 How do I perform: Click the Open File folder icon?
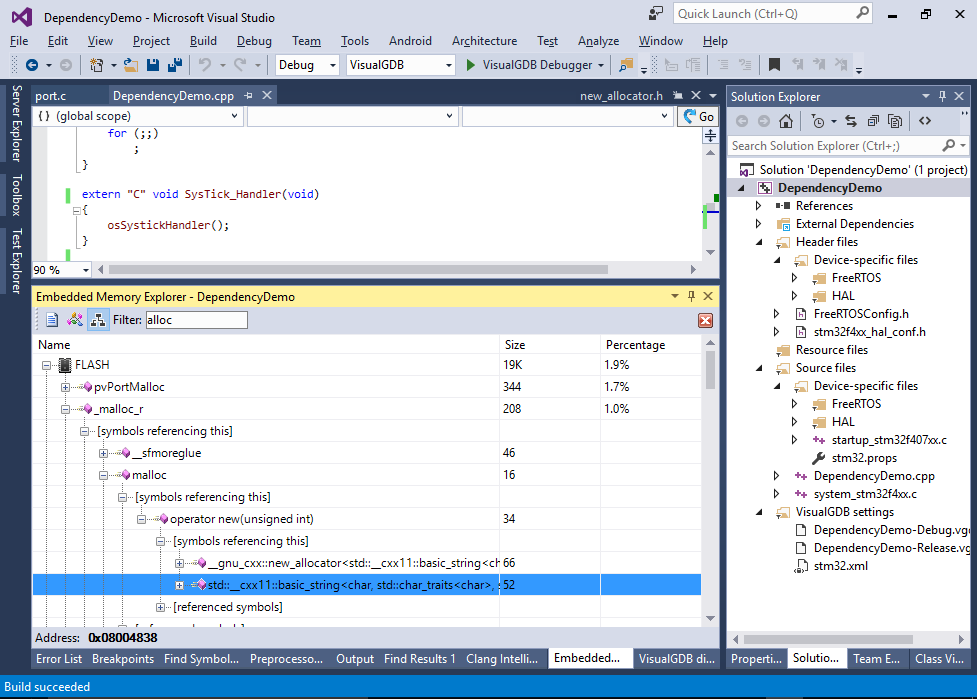[131, 65]
